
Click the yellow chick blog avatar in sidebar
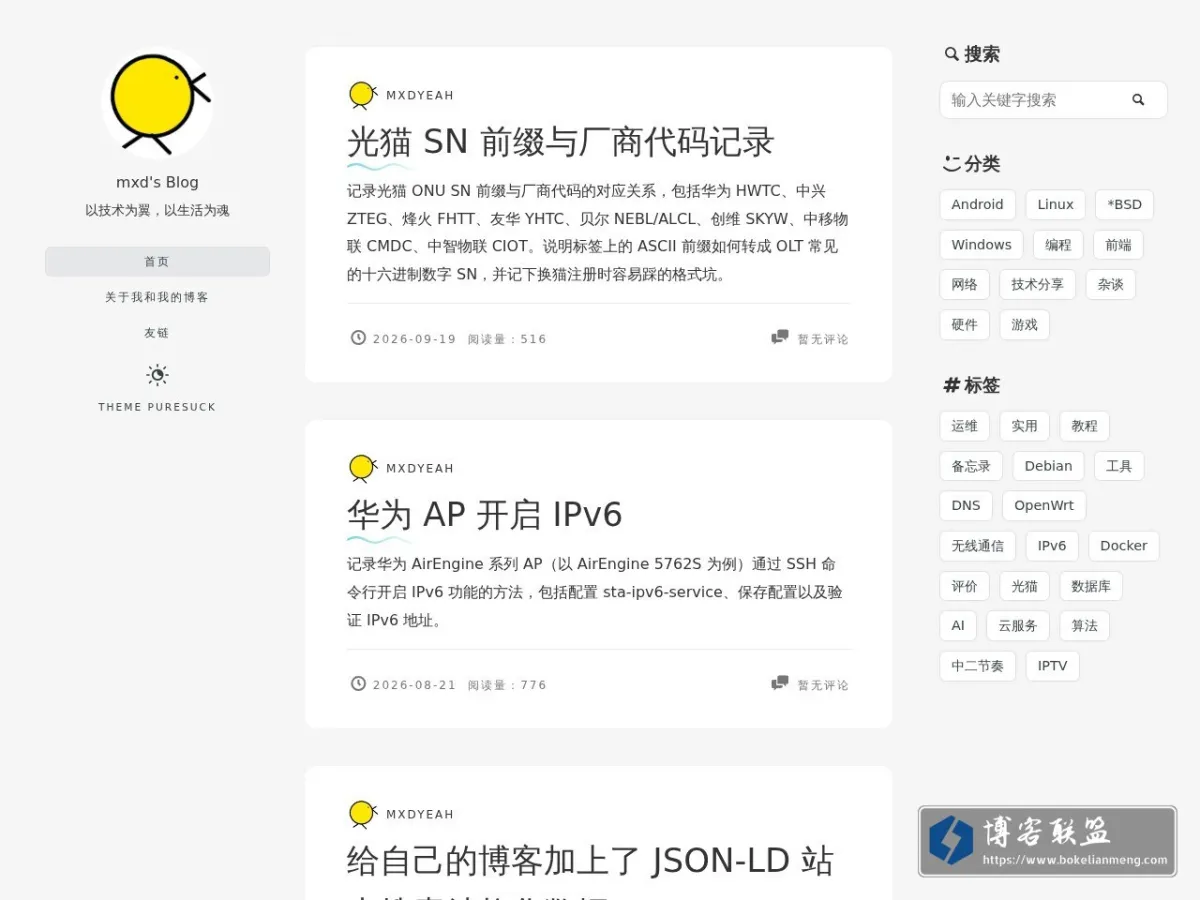click(x=158, y=102)
